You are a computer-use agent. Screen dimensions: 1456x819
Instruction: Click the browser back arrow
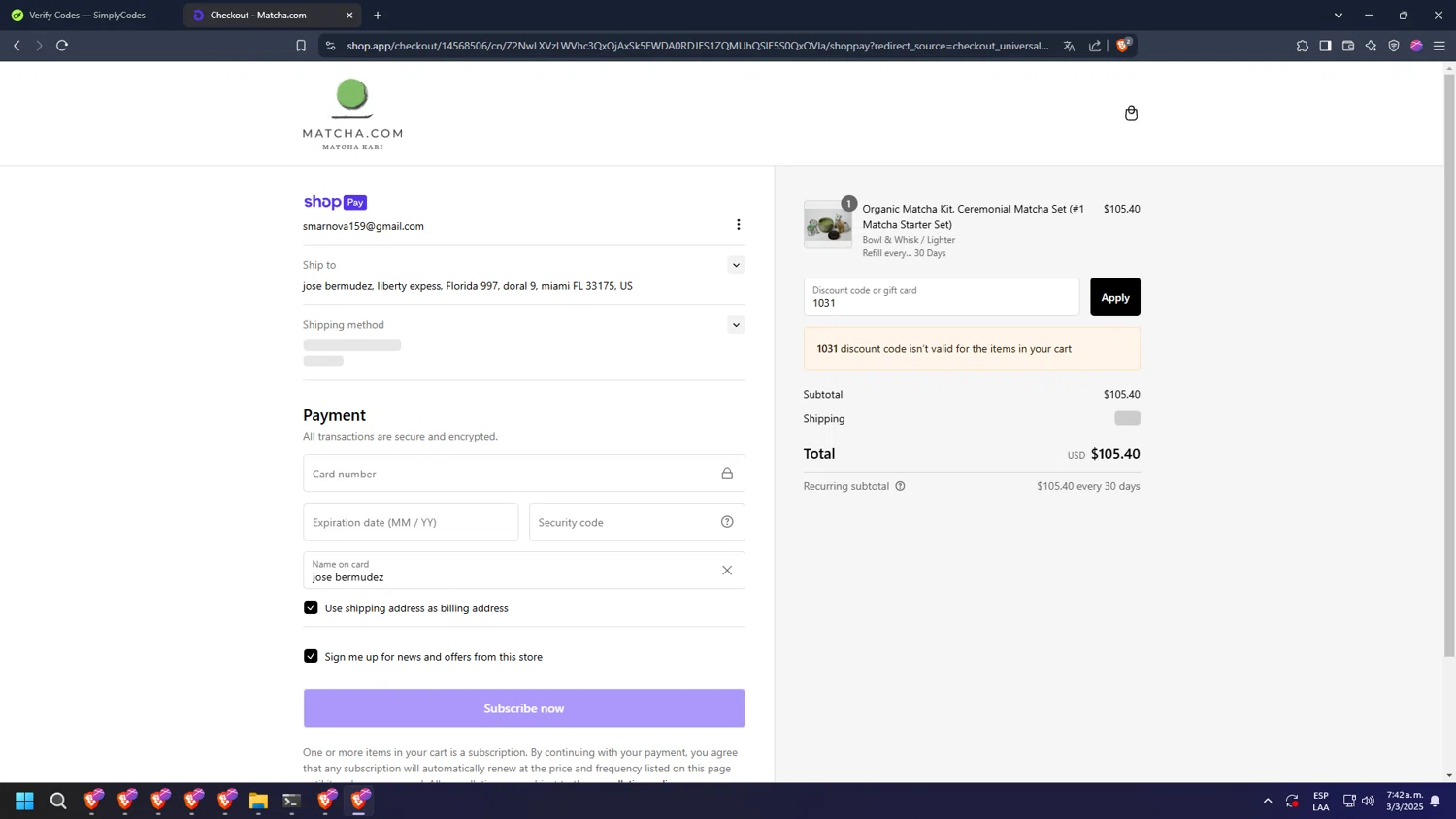[17, 46]
